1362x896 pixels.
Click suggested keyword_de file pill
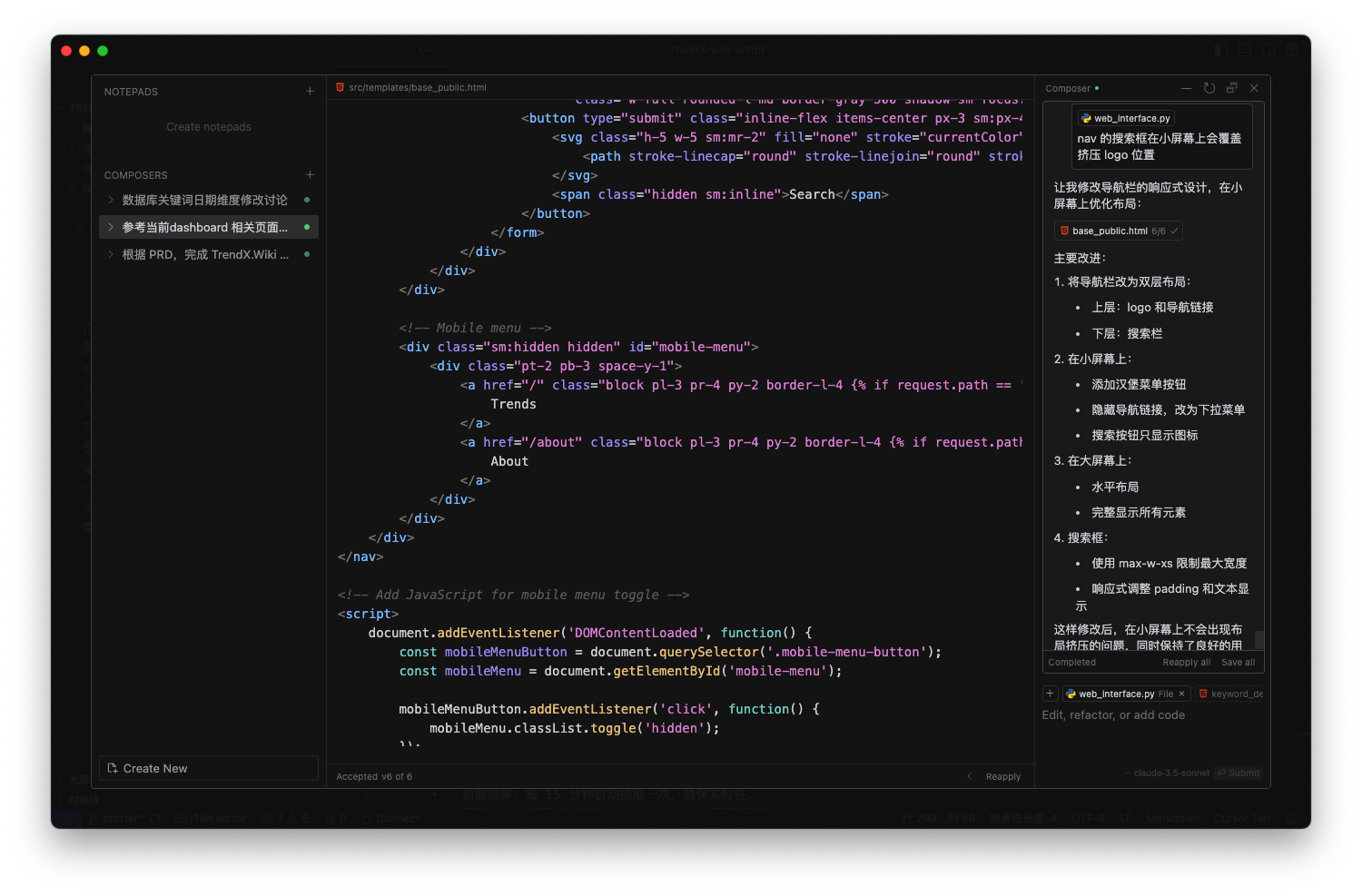point(1230,694)
